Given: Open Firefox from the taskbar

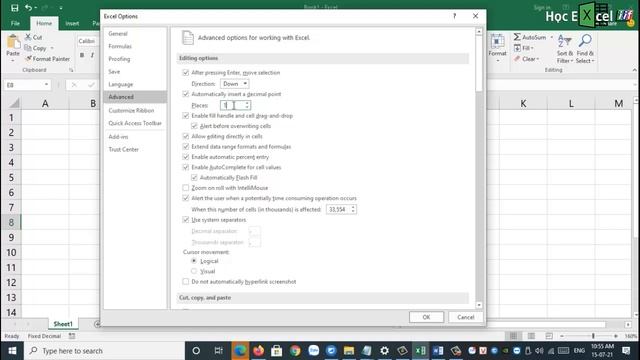Looking at the screenshot, I should coord(258,351).
